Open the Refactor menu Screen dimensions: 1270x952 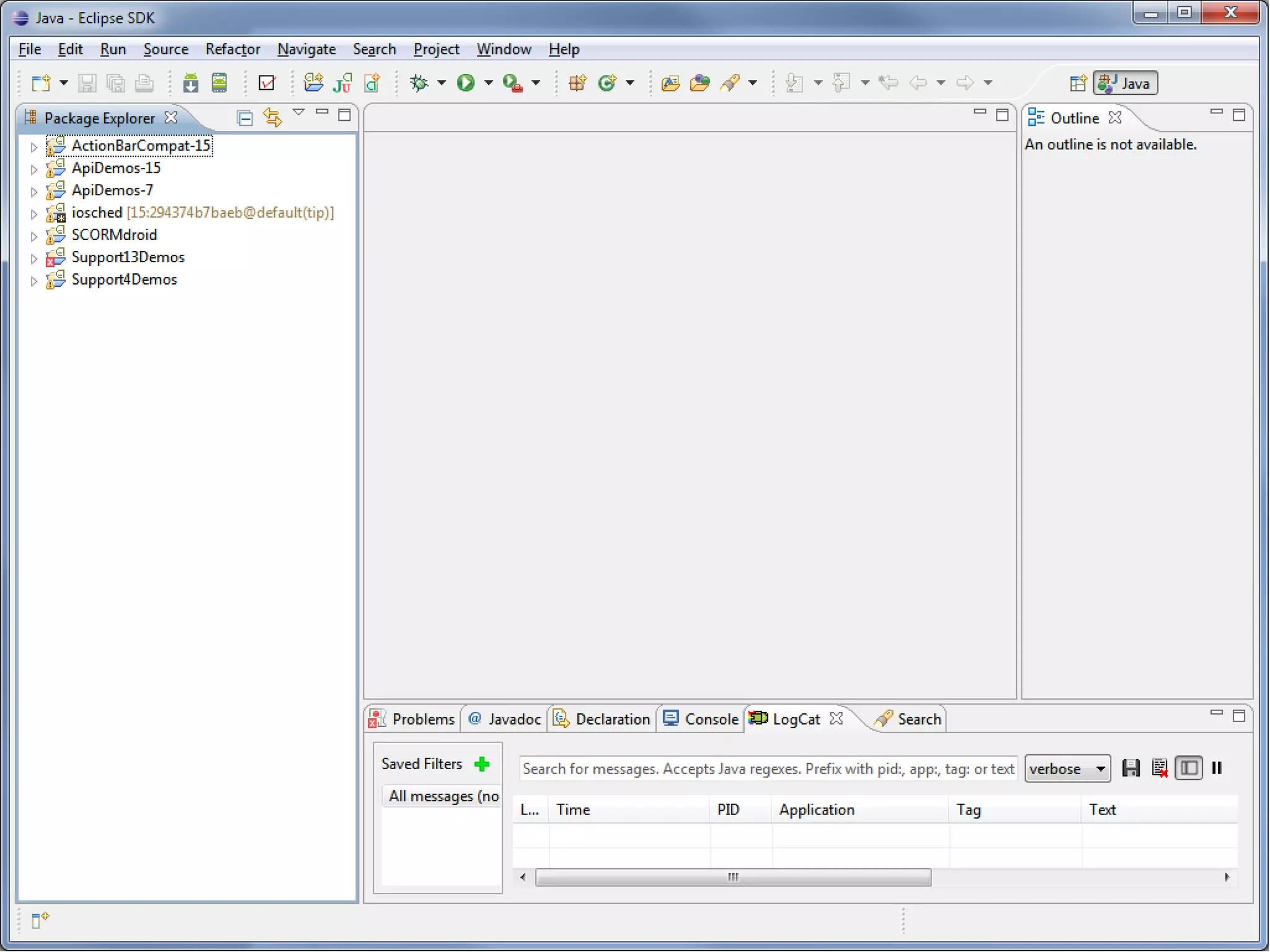pyautogui.click(x=233, y=49)
